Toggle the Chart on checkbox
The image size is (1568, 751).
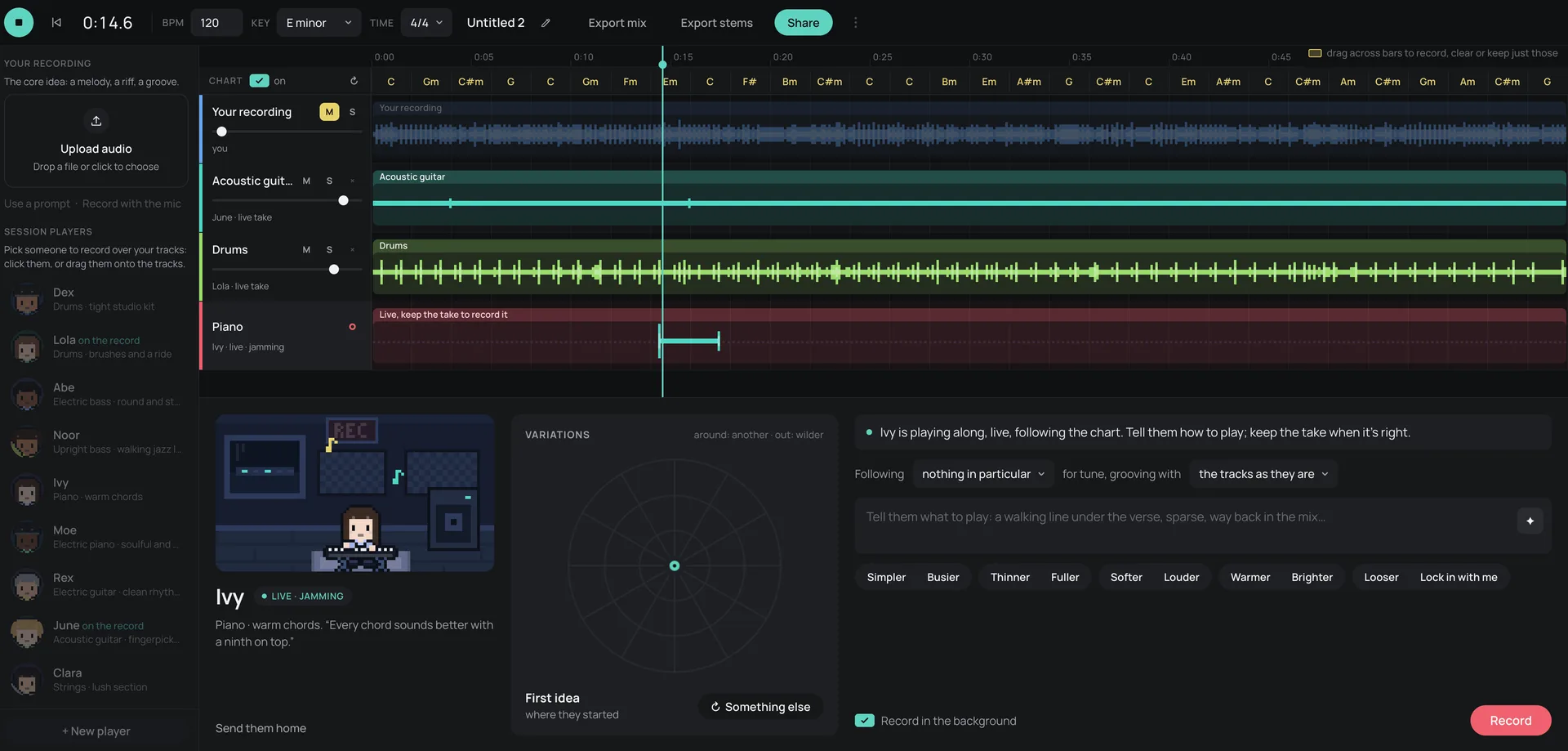coord(259,81)
